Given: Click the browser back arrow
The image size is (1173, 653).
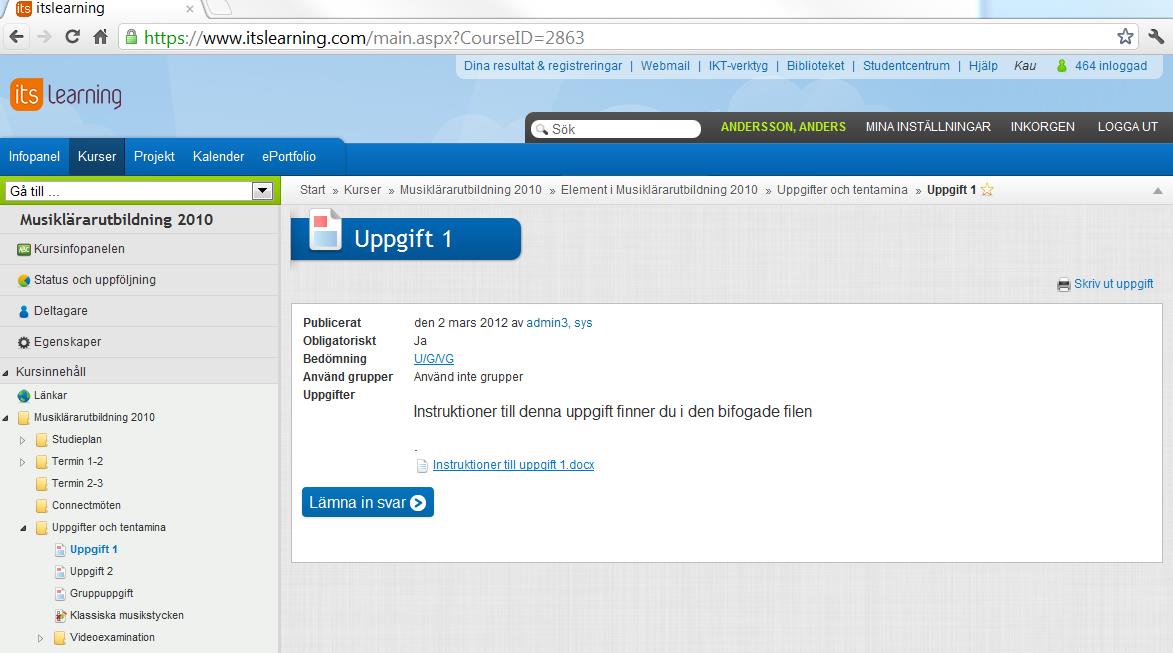Looking at the screenshot, I should (x=16, y=37).
